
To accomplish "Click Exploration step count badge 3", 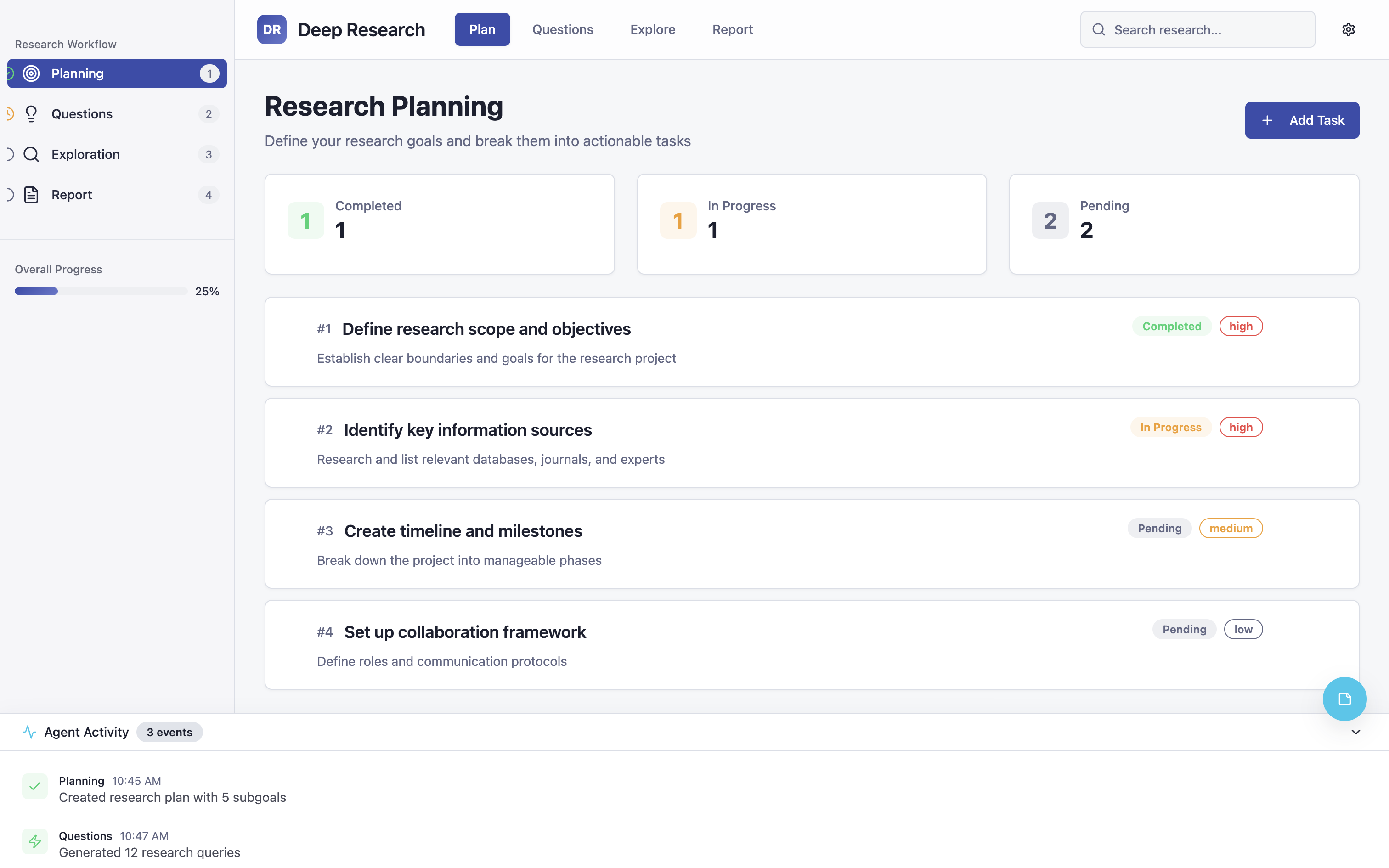I will coord(209,154).
